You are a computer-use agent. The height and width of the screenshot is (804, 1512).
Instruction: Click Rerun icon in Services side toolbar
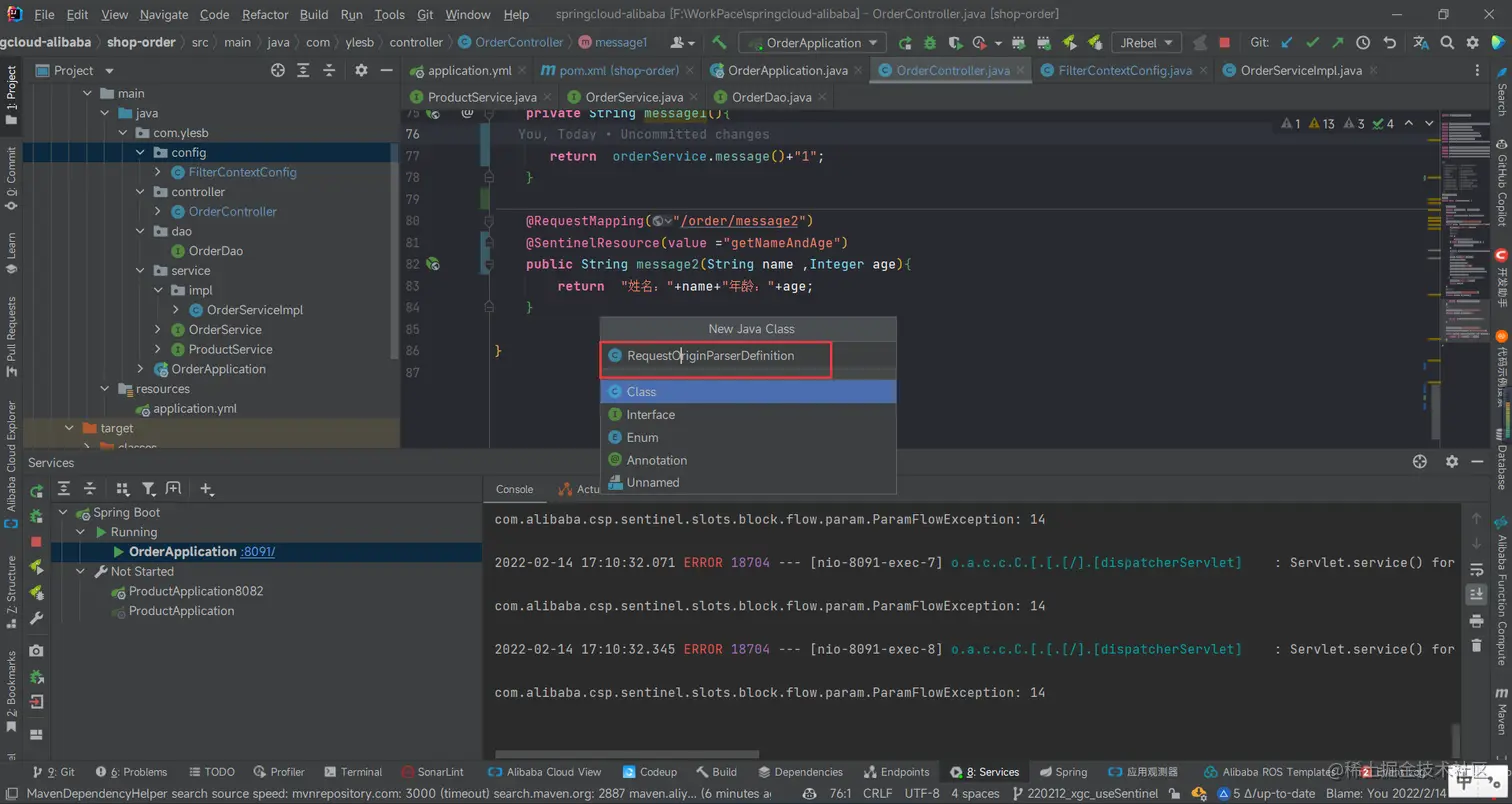(36, 490)
